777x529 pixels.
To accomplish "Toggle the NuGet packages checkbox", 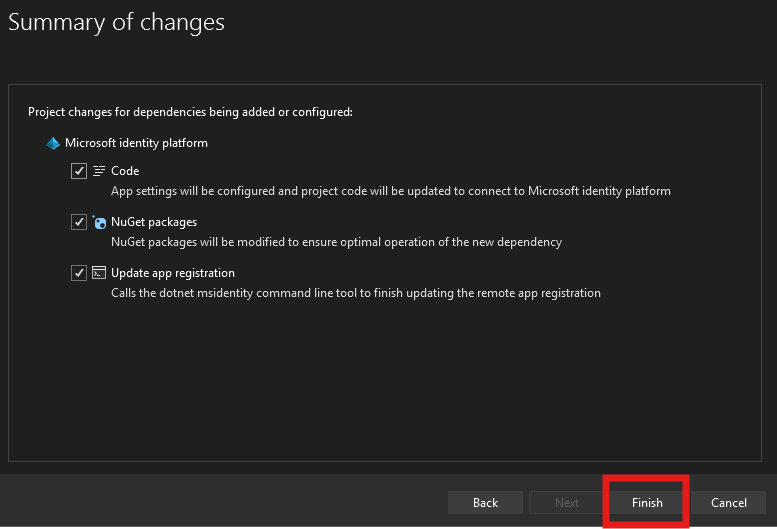I will [x=79, y=222].
